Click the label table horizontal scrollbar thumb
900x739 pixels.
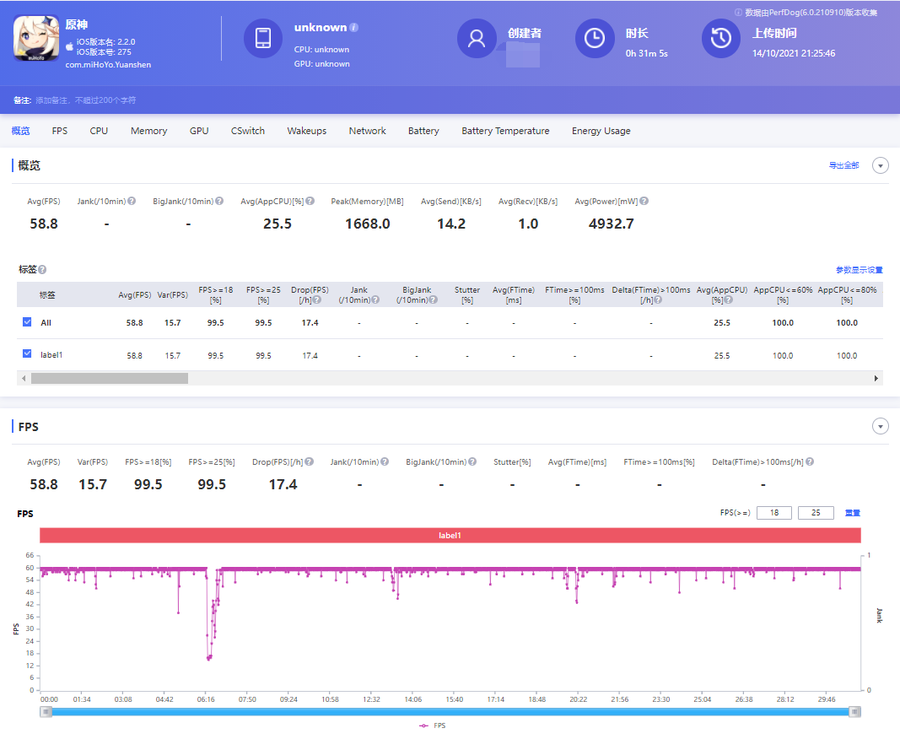click(110, 378)
